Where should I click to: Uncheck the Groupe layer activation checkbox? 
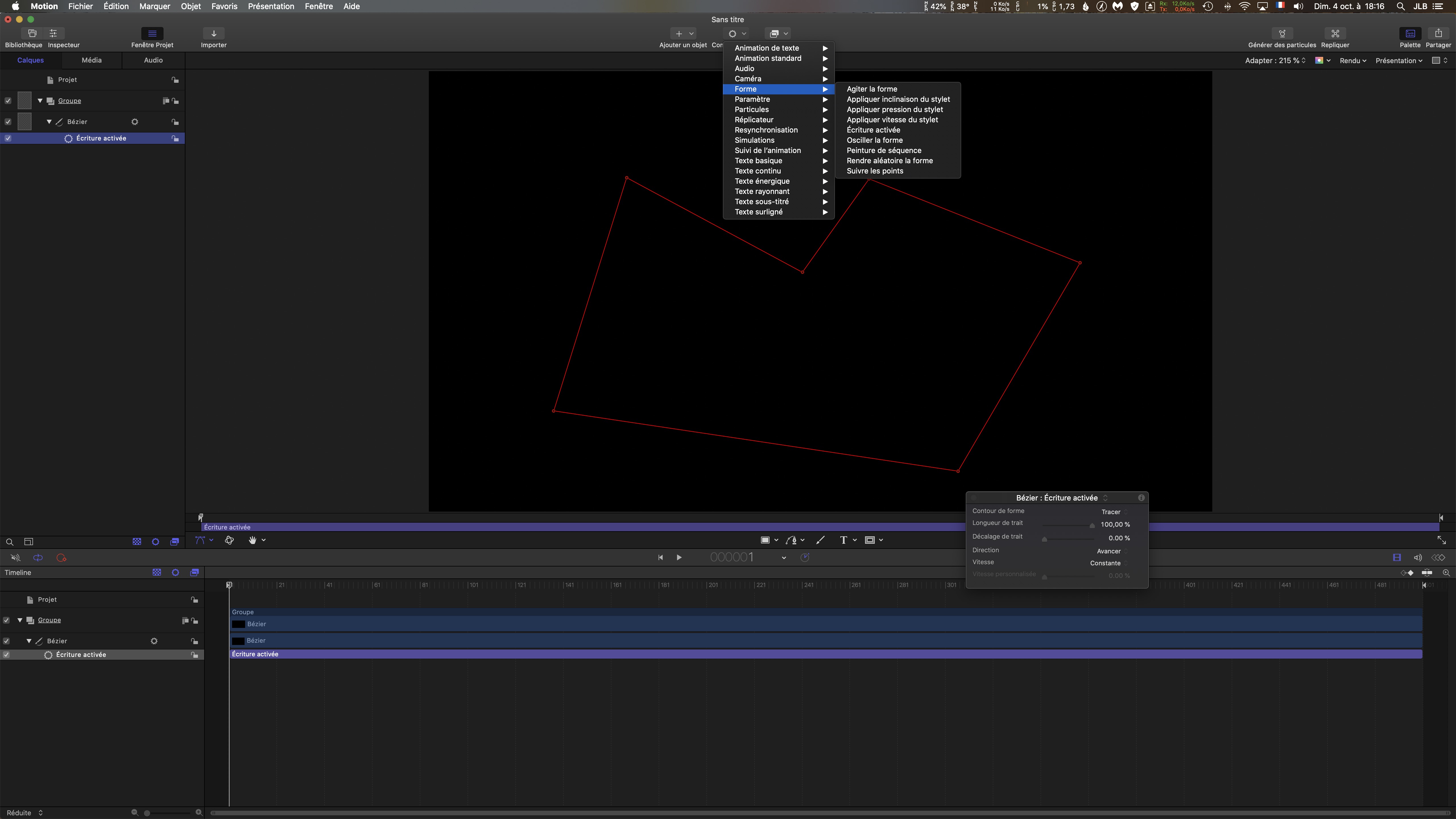8,101
